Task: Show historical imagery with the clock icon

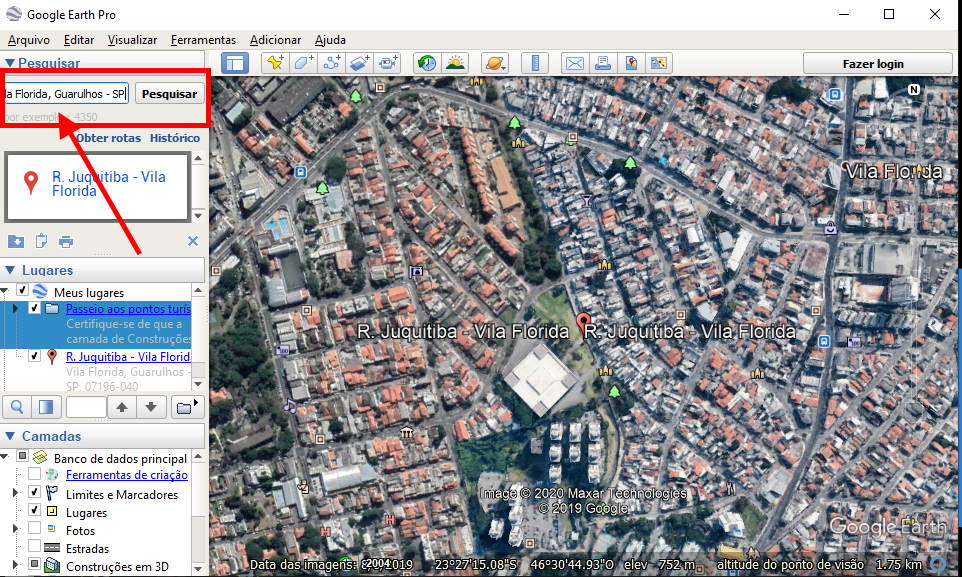Action: pyautogui.click(x=427, y=63)
